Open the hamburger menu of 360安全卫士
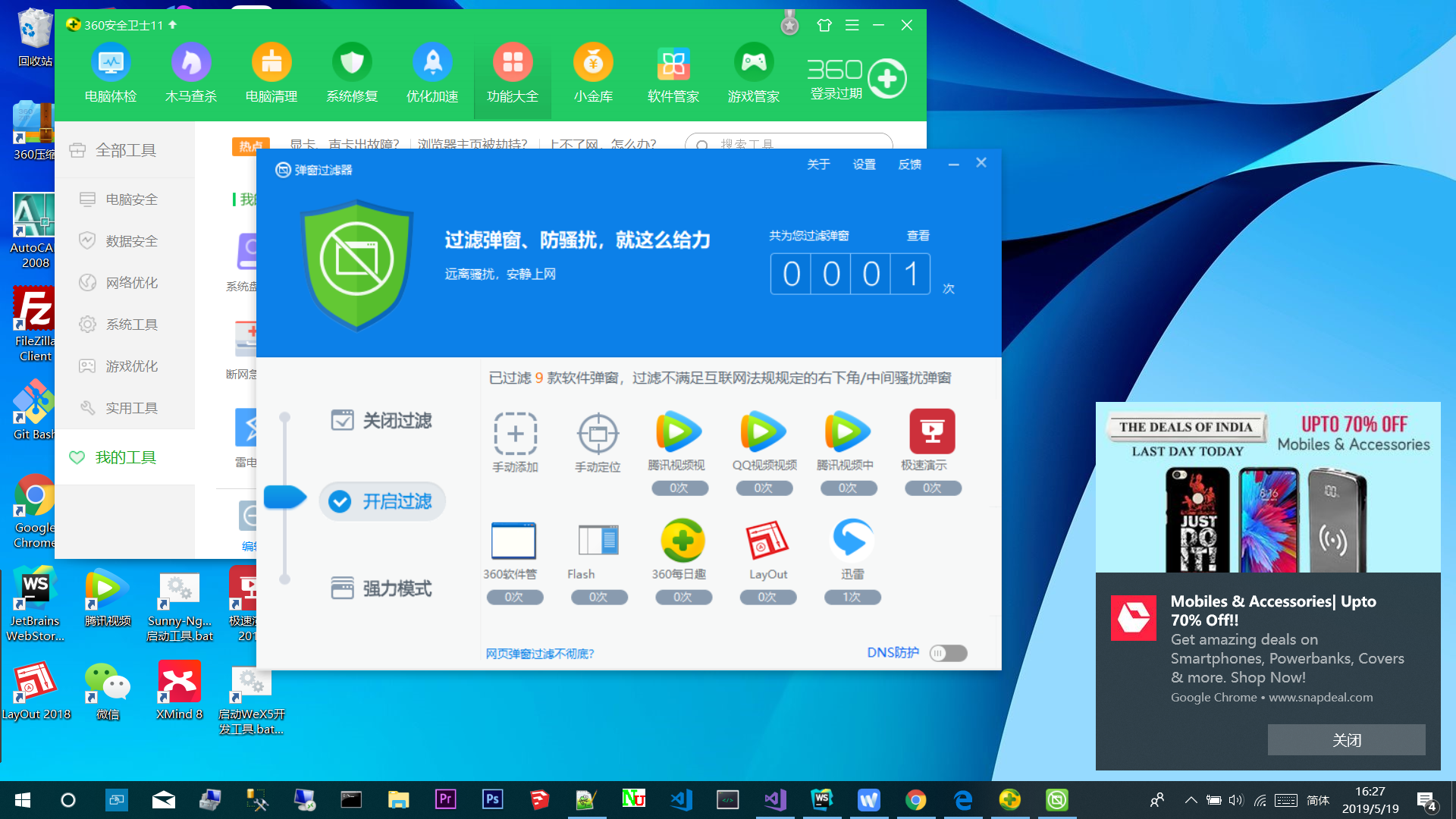This screenshot has height=819, width=1456. coord(852,25)
